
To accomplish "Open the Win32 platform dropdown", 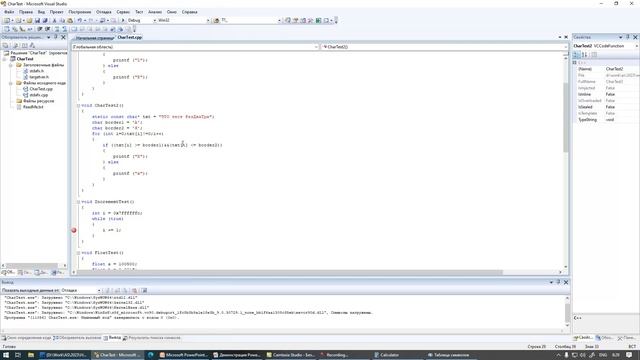I will pyautogui.click(x=208, y=20).
